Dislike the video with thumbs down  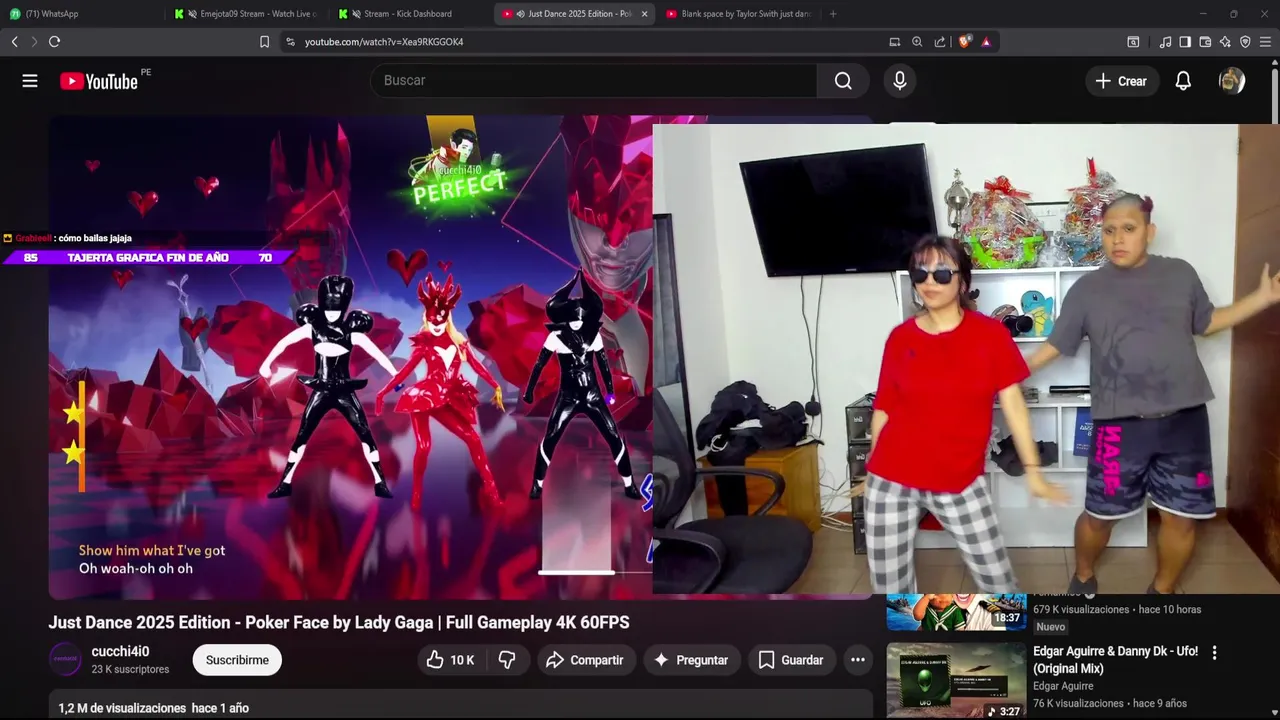[x=507, y=660]
